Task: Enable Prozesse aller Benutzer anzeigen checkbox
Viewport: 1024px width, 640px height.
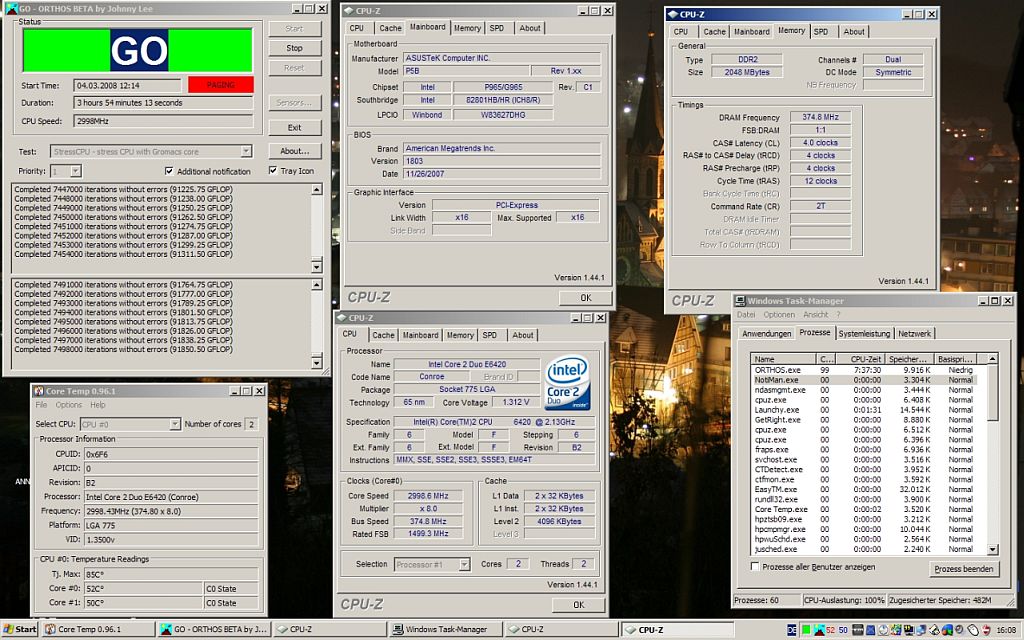Action: coord(755,566)
